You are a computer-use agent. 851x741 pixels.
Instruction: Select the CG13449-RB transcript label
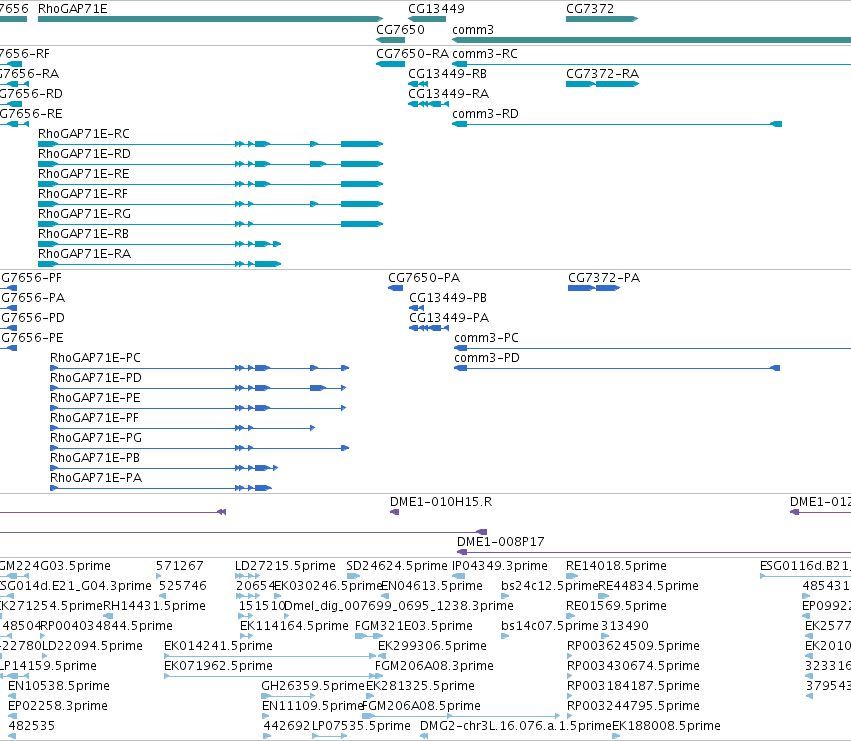pos(447,73)
